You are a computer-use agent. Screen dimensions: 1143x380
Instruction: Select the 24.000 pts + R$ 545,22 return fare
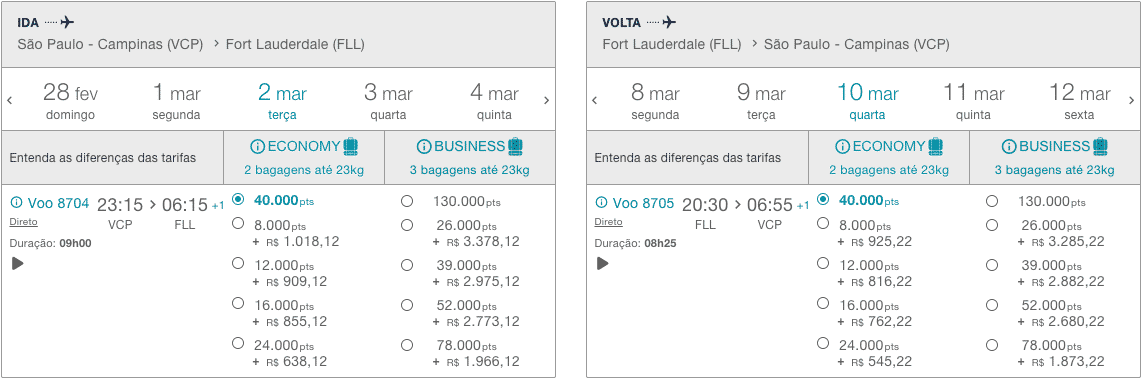[823, 343]
